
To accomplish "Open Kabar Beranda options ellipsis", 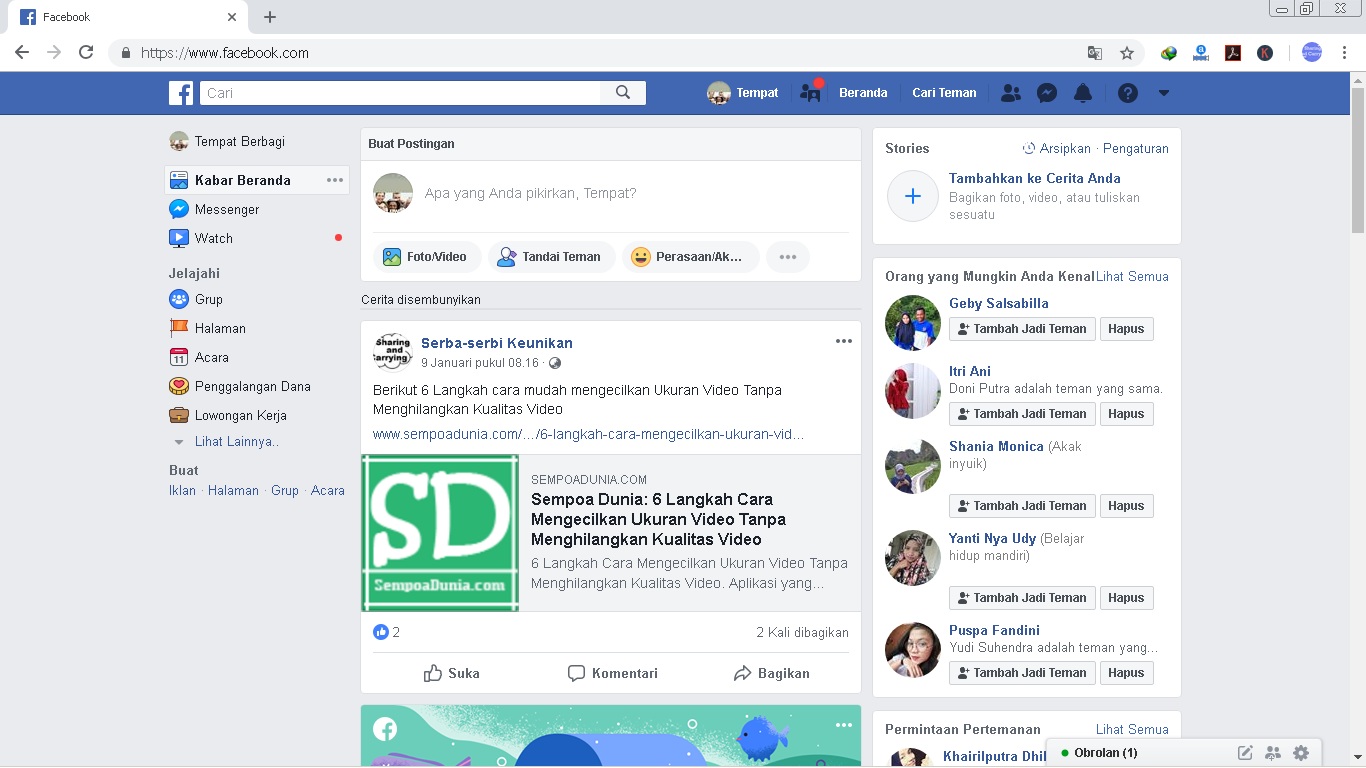I will [335, 180].
